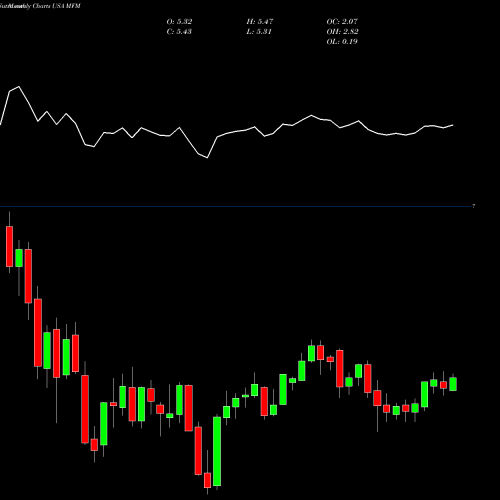This screenshot has height=500, width=500.
Task: Click the price axis label '7'
Action: [474, 207]
